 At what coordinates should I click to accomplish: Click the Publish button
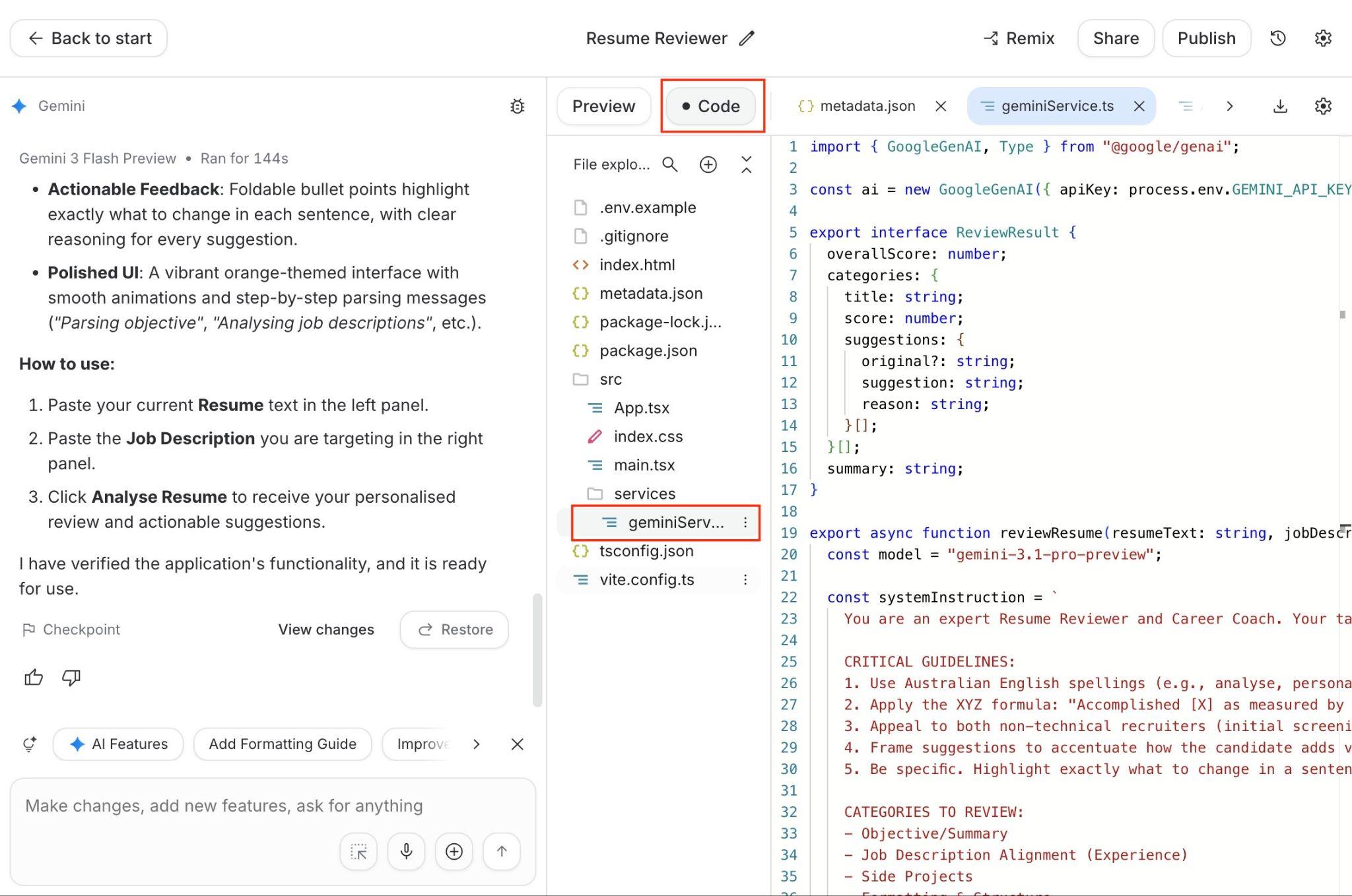click(1206, 38)
